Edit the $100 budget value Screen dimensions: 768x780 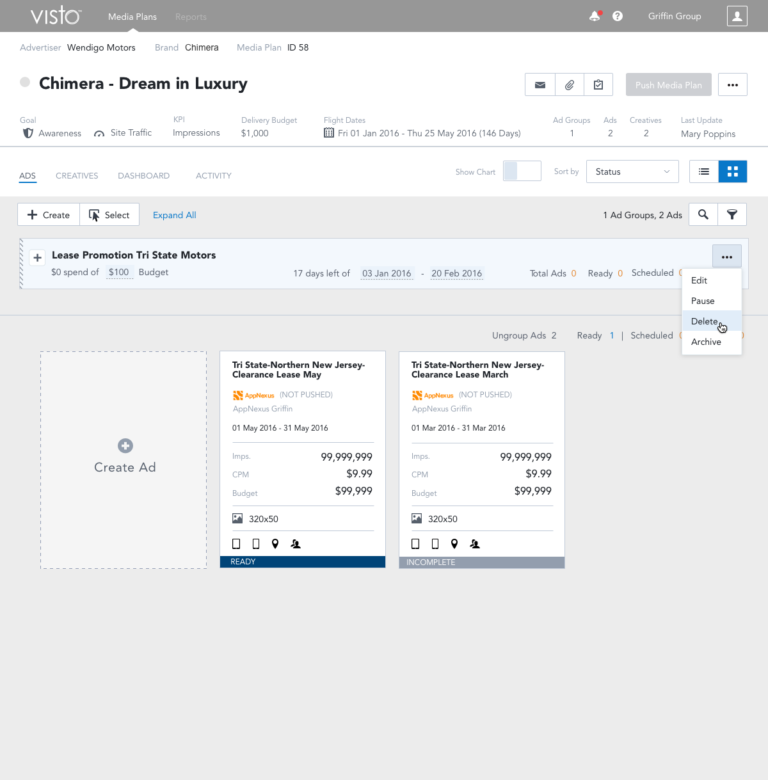pyautogui.click(x=119, y=272)
